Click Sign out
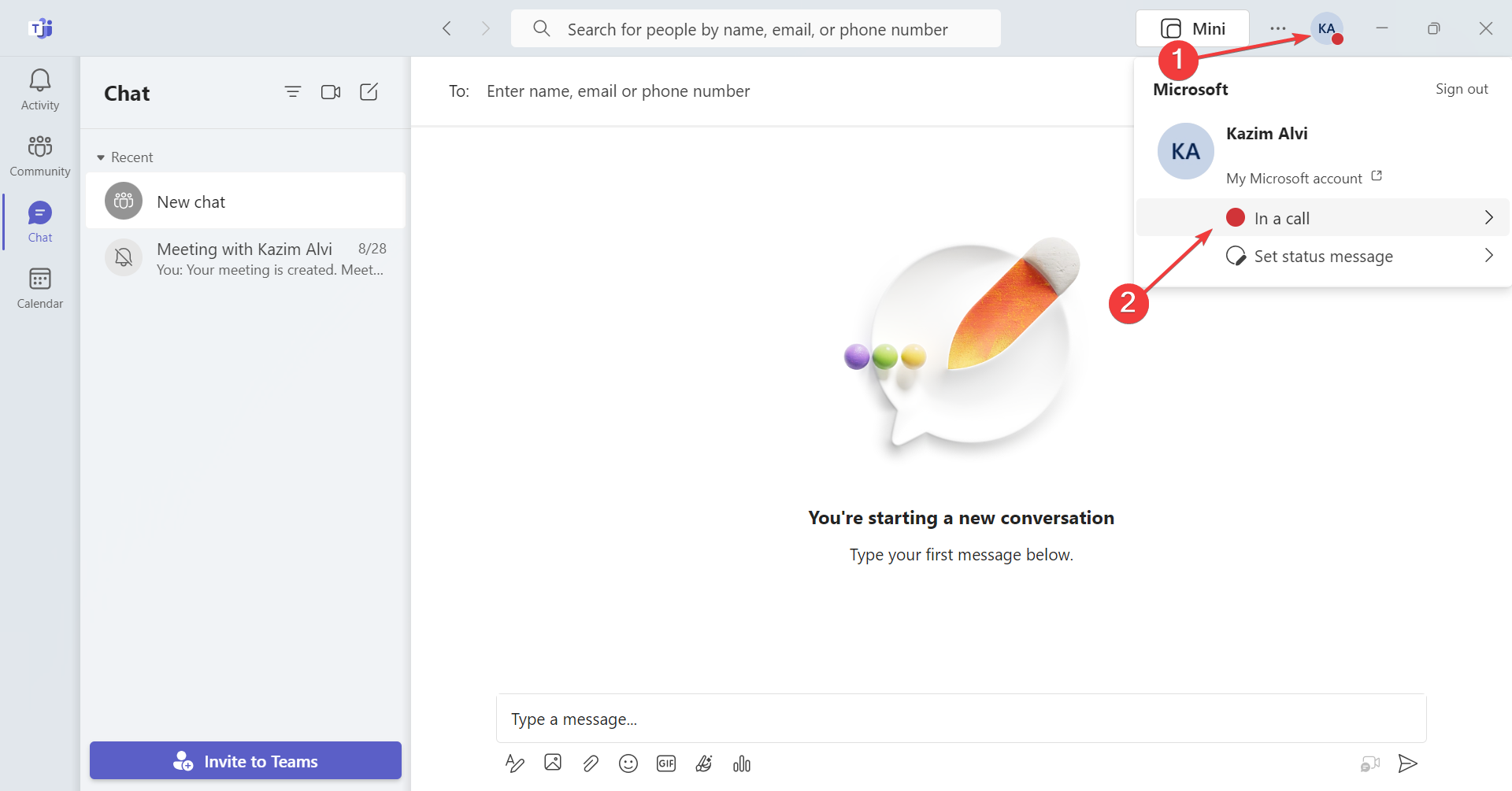 point(1462,89)
